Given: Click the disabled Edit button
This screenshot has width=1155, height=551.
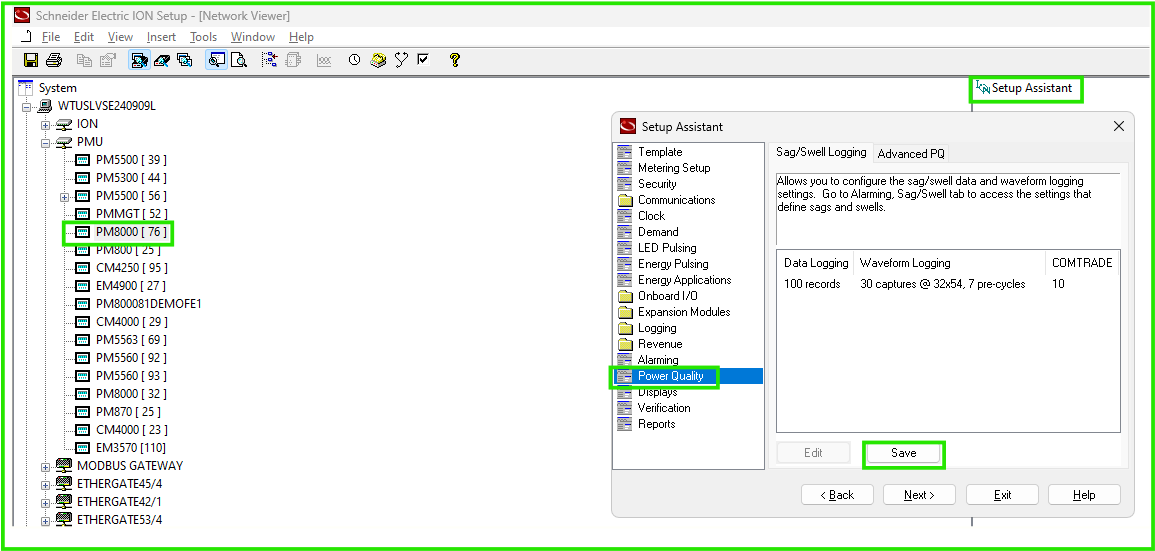Looking at the screenshot, I should click(x=813, y=453).
